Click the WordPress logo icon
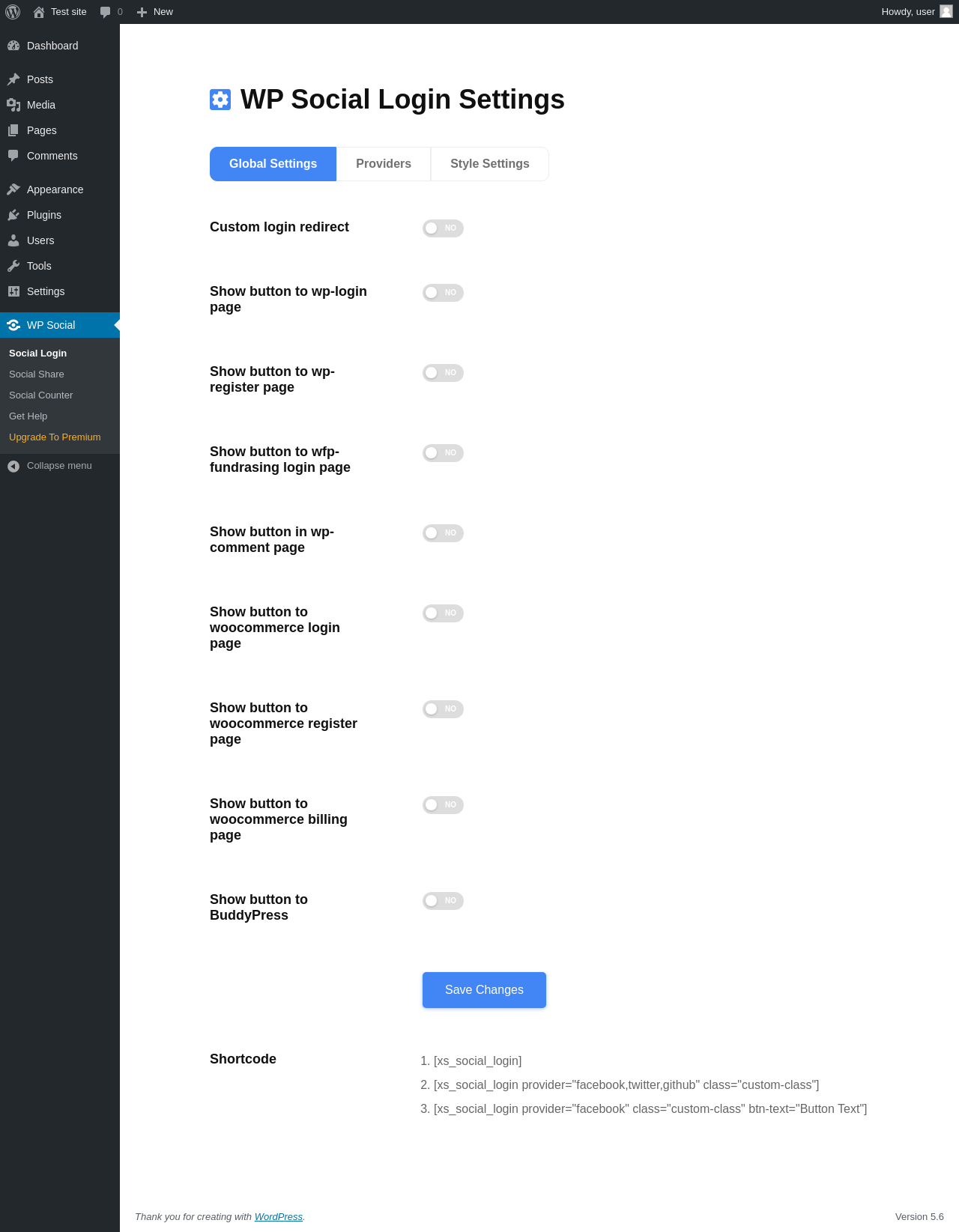 [13, 12]
